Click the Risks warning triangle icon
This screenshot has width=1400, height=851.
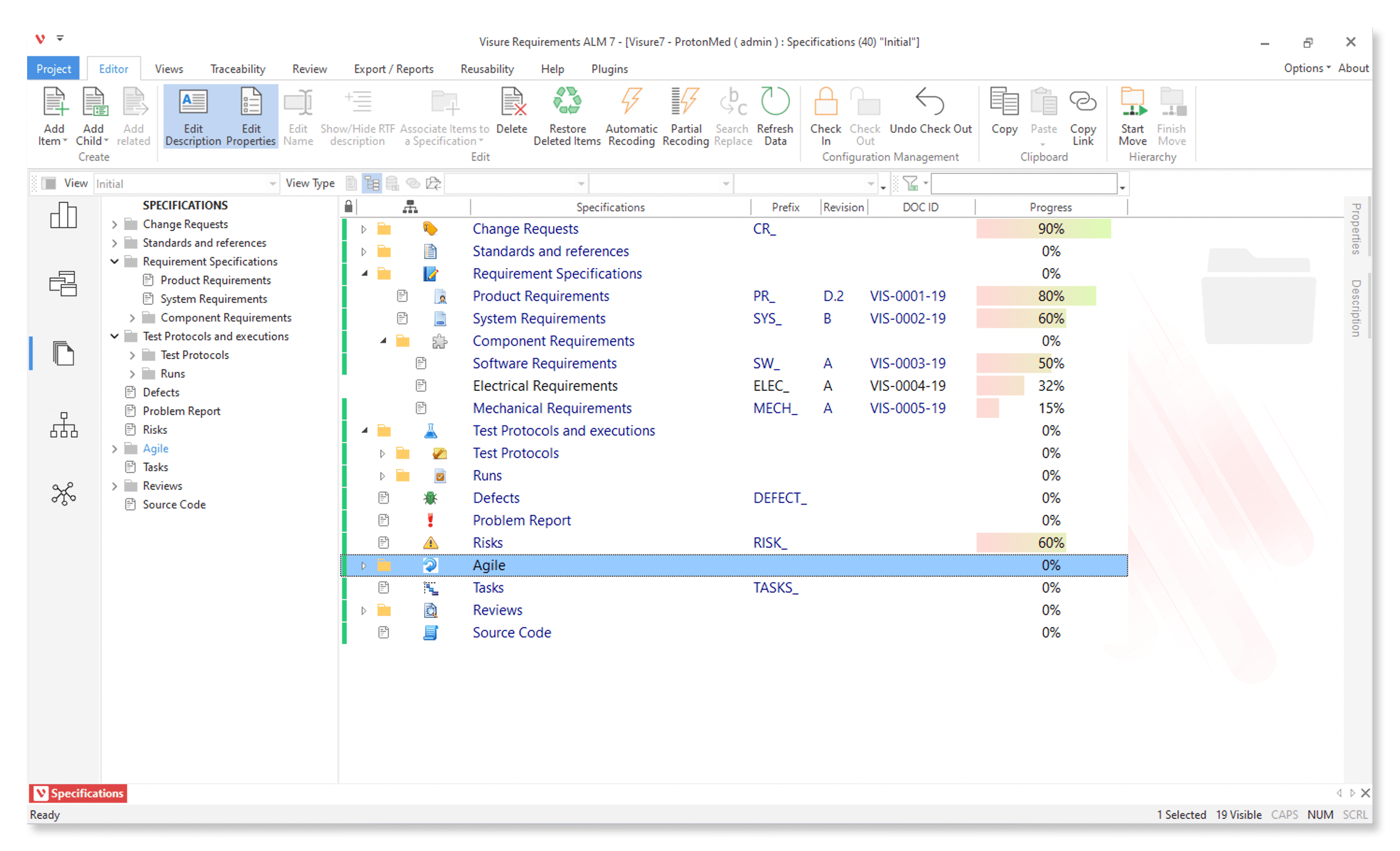pyautogui.click(x=431, y=543)
